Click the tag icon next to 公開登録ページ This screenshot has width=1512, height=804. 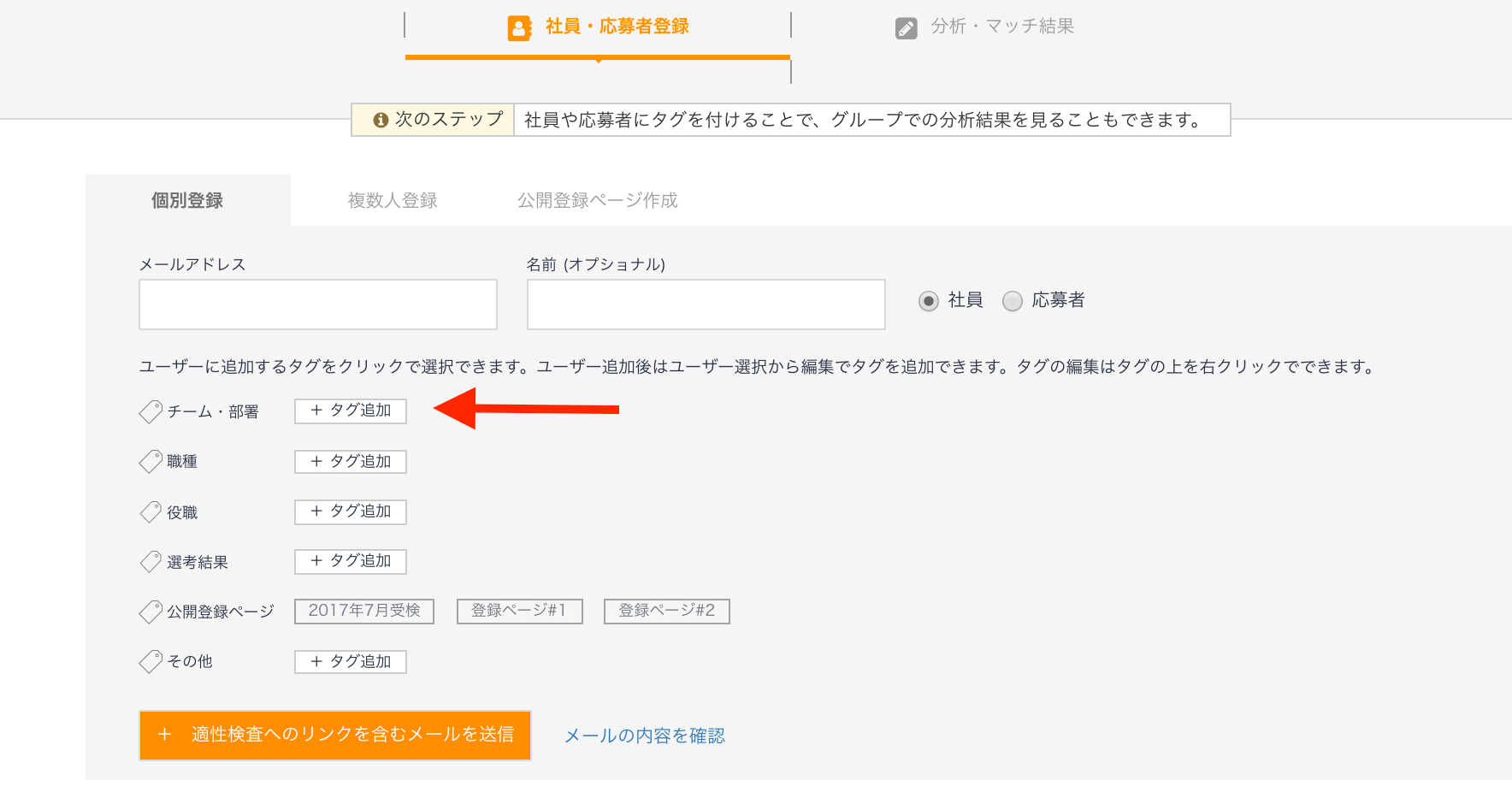pos(151,612)
